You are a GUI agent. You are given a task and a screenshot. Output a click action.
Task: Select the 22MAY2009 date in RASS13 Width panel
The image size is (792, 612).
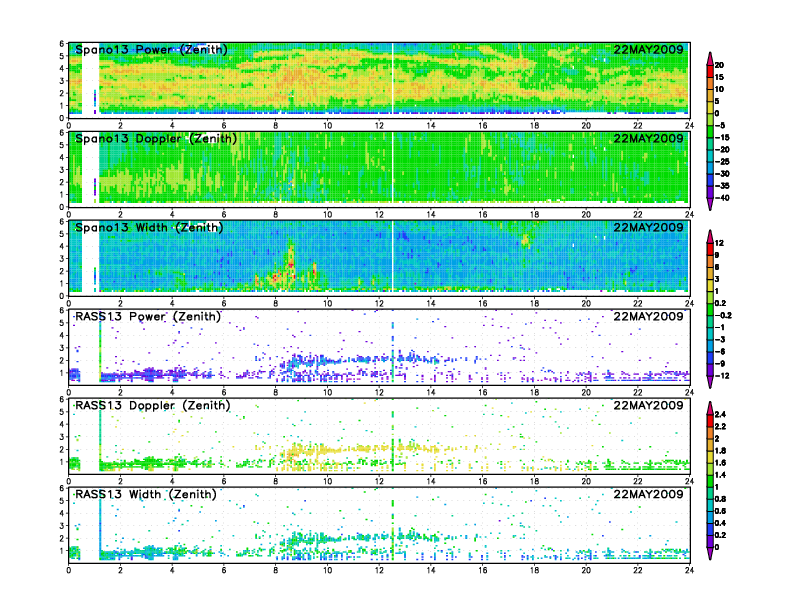tap(648, 494)
